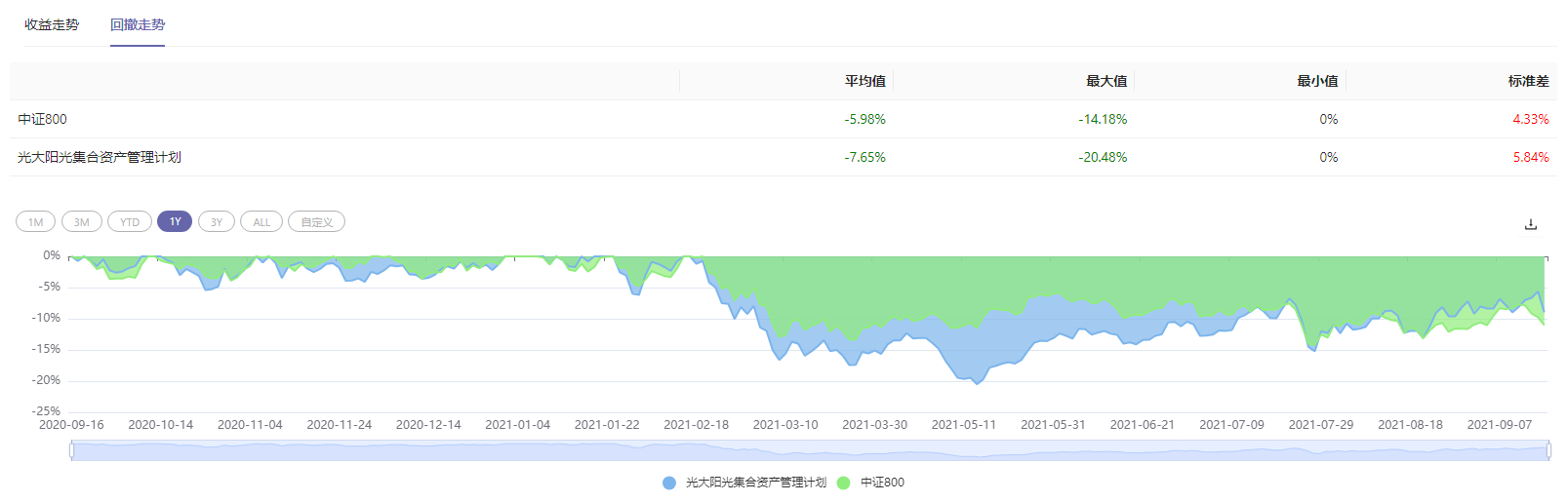Viewport: 1568px width, 503px height.
Task: Switch to 收益走势 tab
Action: click(52, 24)
